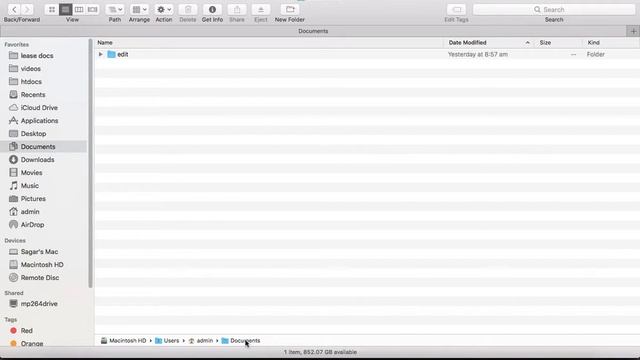
Task: Open Recents in sidebar
Action: (x=33, y=95)
